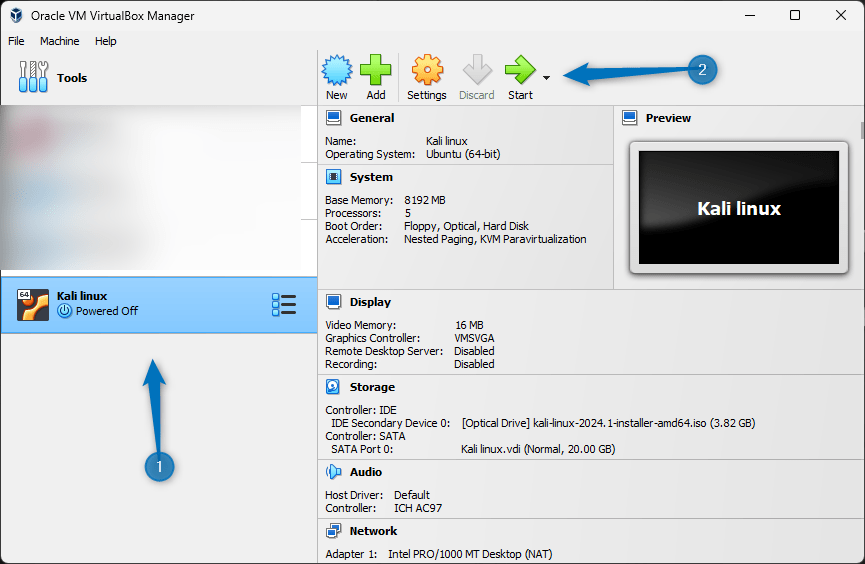Click the Controller: SATA storage line
Screen dimensions: 865x564
tap(365, 435)
